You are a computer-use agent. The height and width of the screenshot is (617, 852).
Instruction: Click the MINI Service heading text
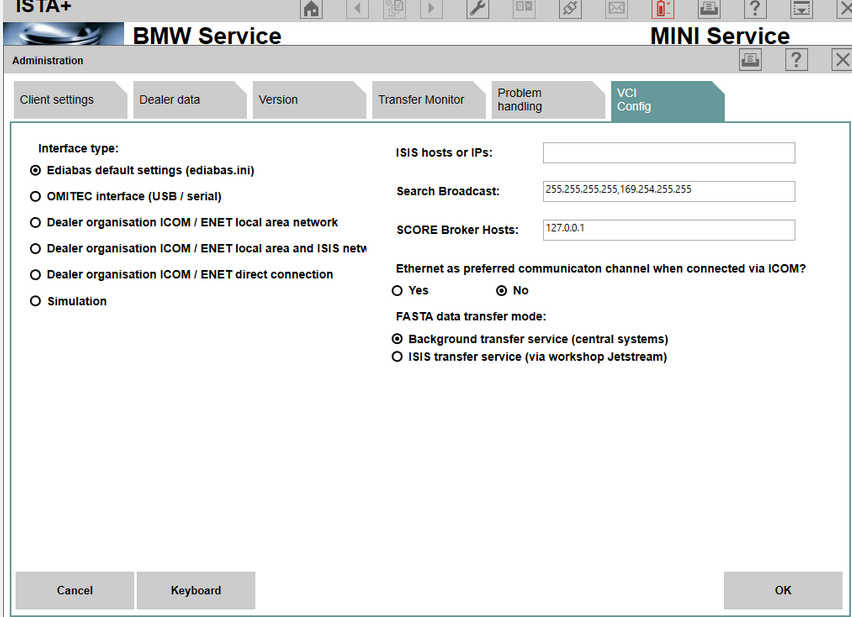720,36
